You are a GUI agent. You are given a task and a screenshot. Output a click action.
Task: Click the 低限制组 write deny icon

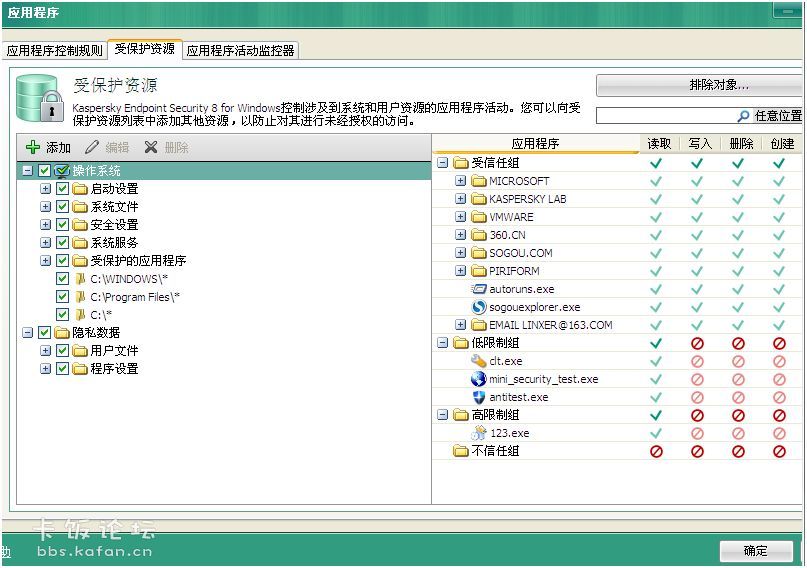click(697, 343)
